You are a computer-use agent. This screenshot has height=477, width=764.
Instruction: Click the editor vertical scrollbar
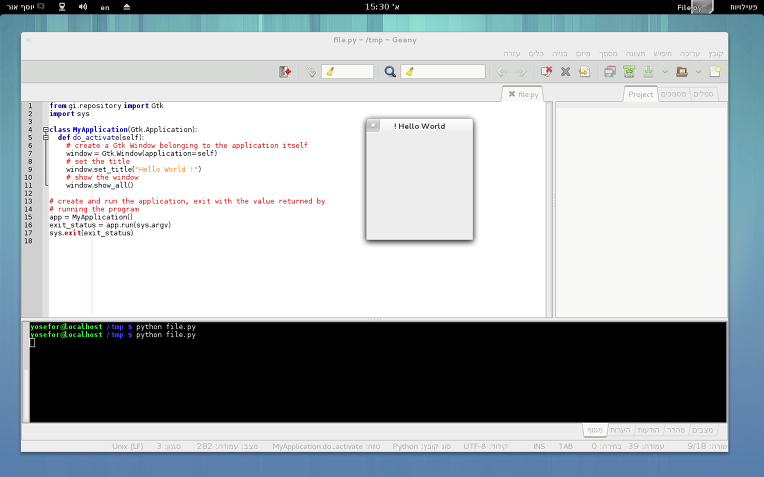[549, 210]
